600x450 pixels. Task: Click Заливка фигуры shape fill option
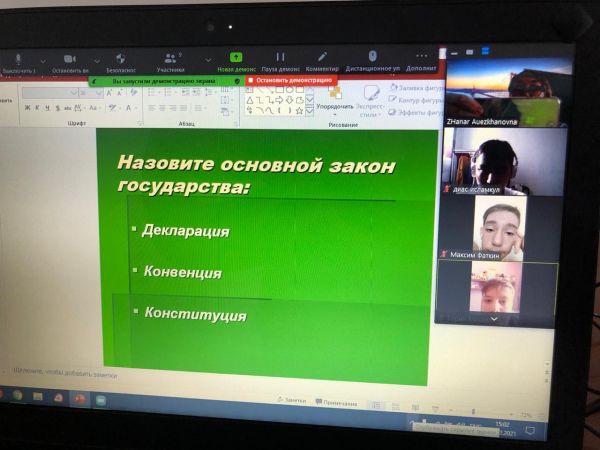[414, 88]
